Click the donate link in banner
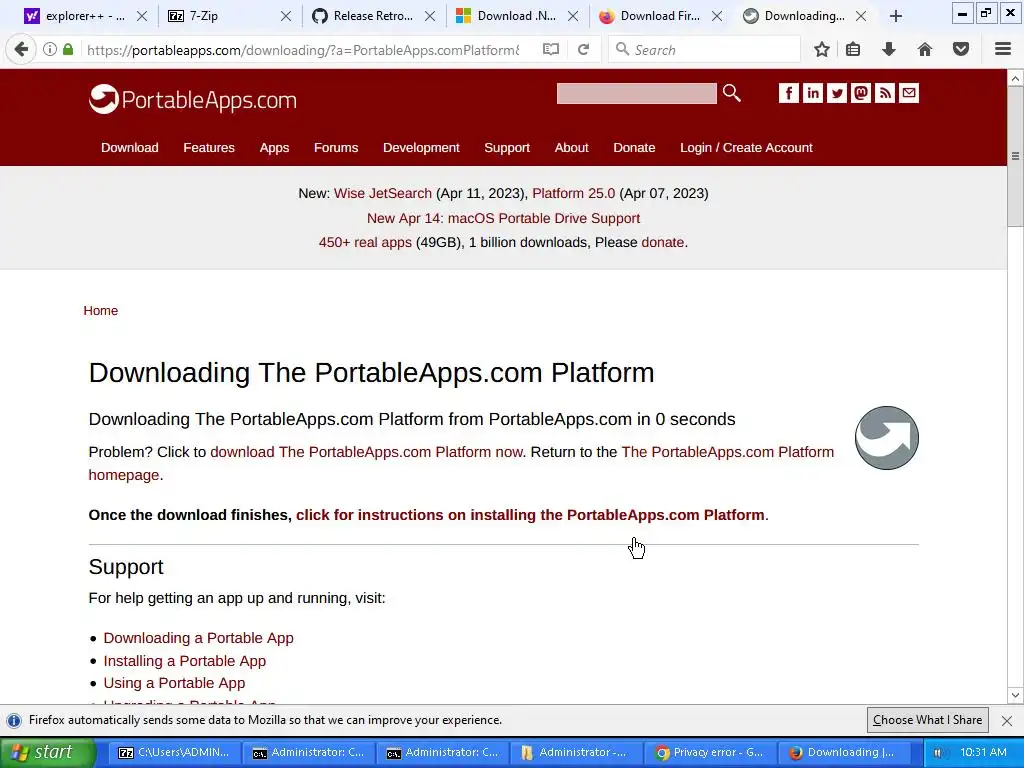Image resolution: width=1024 pixels, height=768 pixels. coord(662,242)
